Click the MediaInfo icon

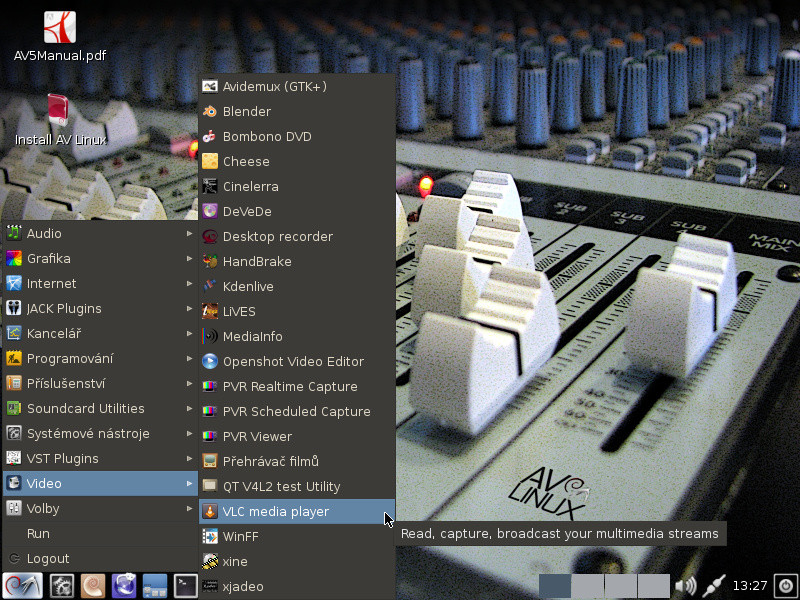(210, 336)
